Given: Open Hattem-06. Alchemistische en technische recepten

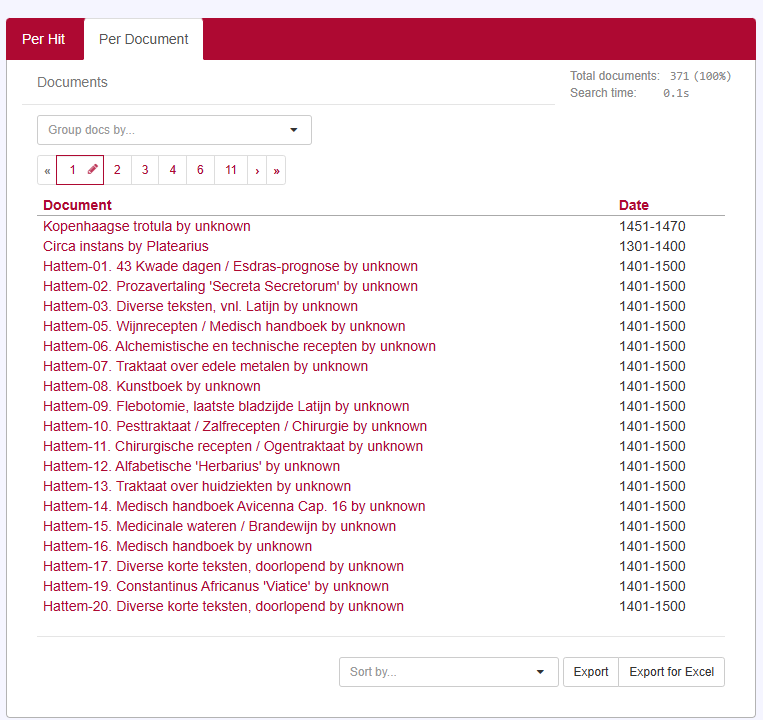Looking at the screenshot, I should pyautogui.click(x=239, y=346).
